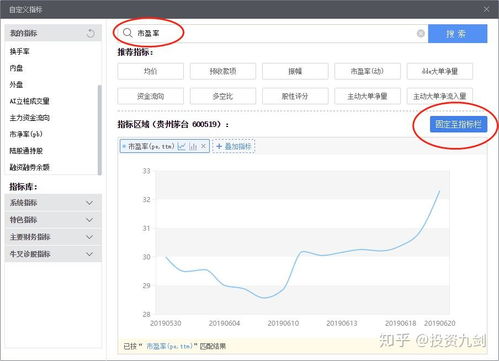
Task: Expand the 牛叉诊股指标 category
Action: (x=53, y=254)
